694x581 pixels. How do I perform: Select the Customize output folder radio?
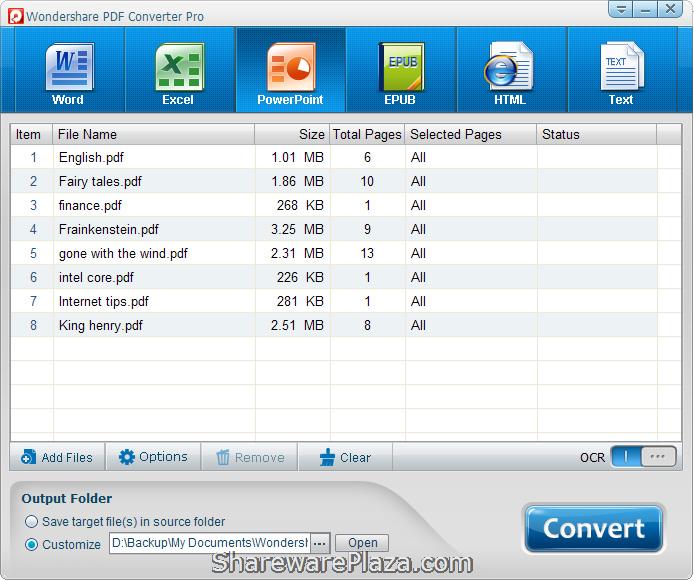(31, 544)
